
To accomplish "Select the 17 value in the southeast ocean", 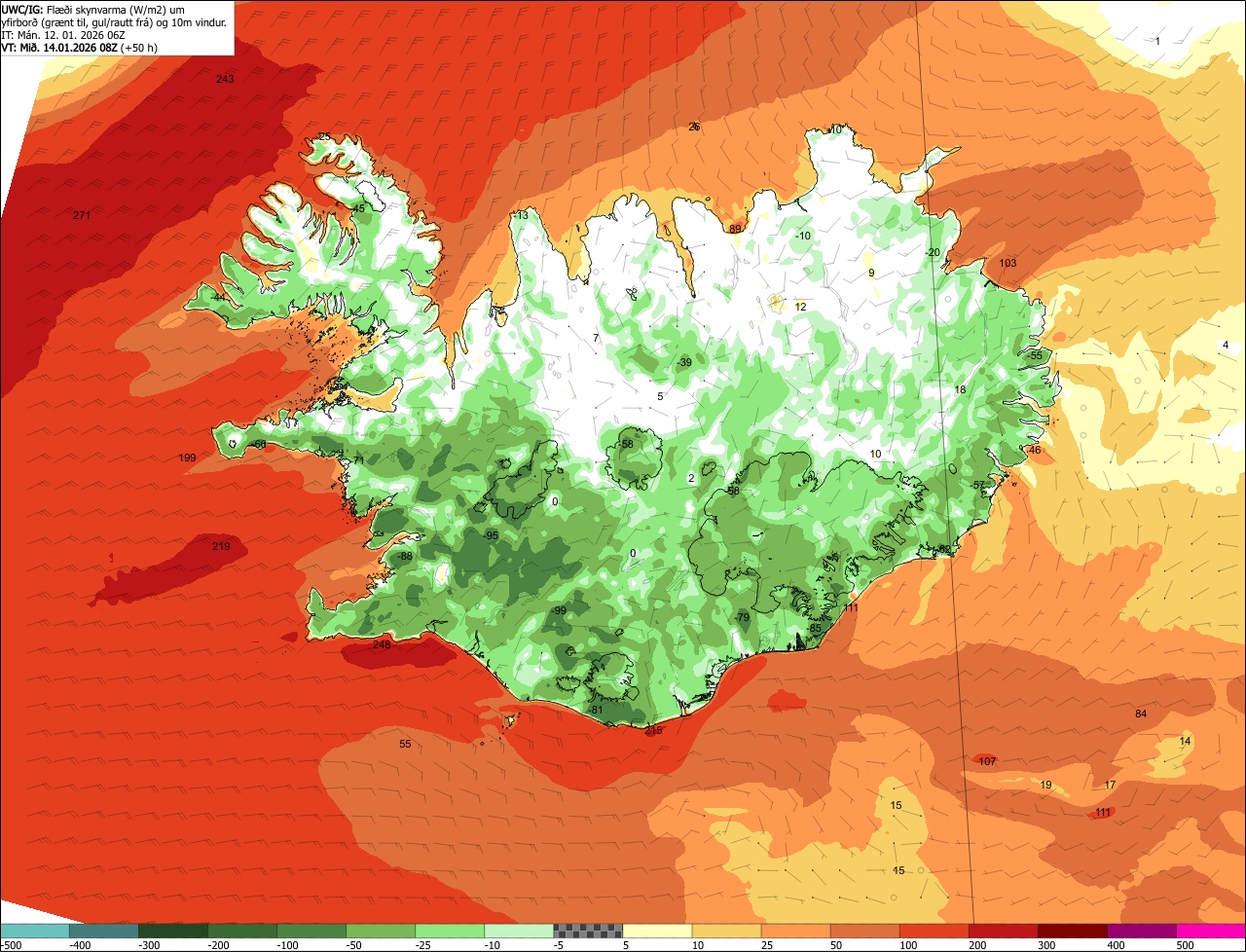I will tap(1111, 785).
